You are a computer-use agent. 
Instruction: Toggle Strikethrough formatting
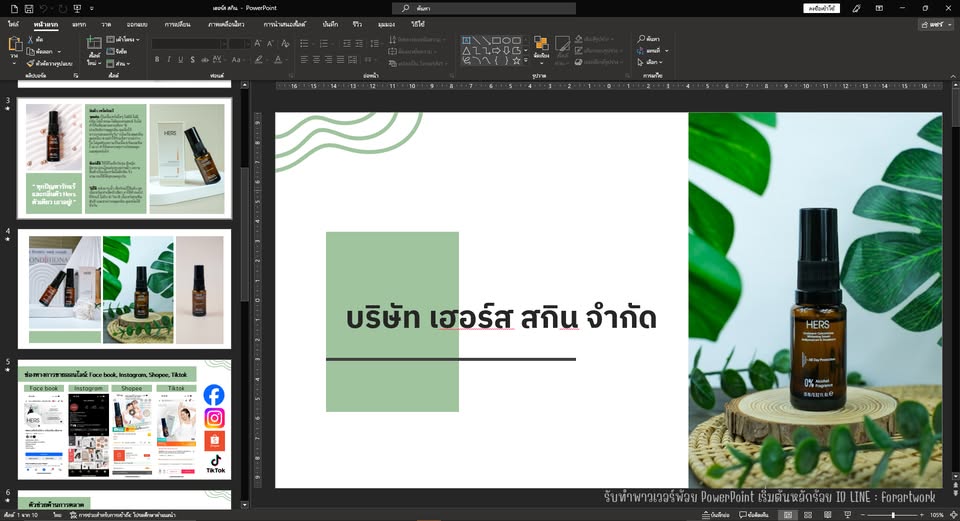[204, 59]
